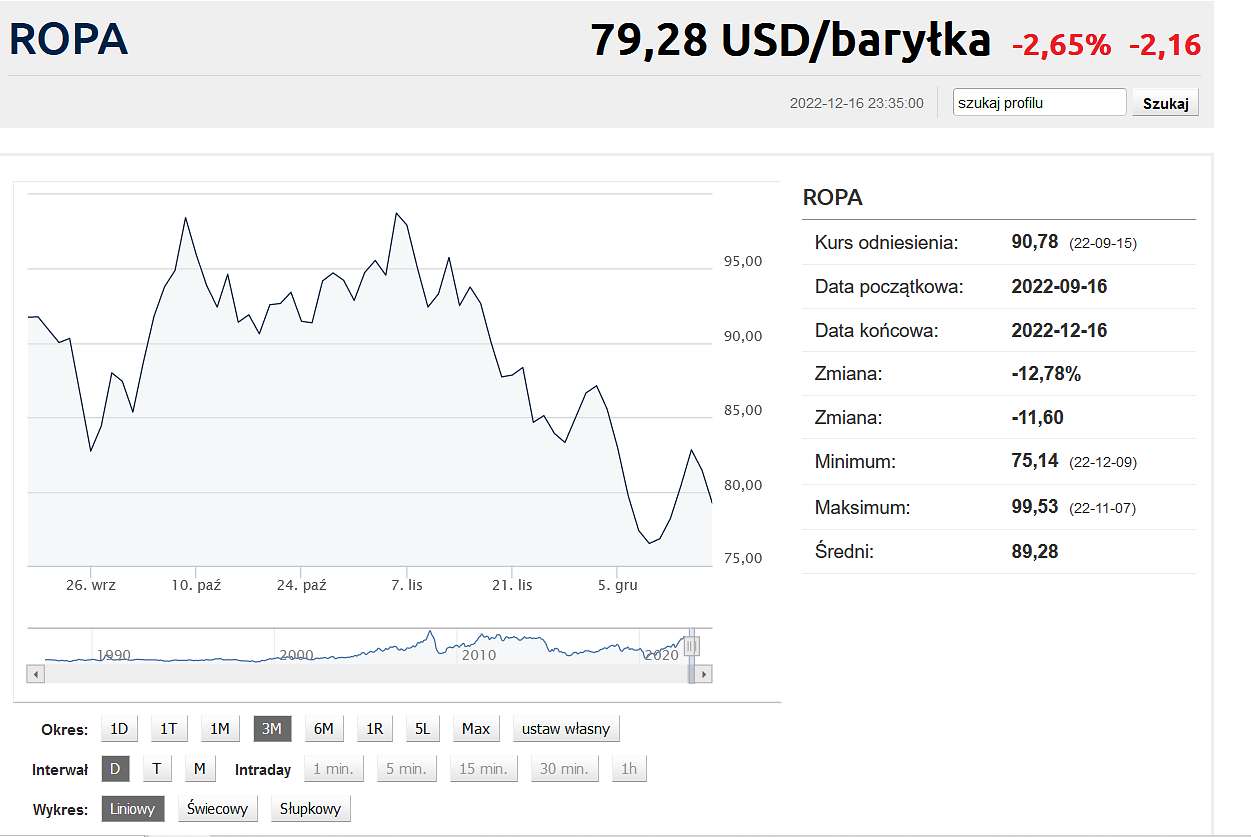
Task: Select the 1M period button
Action: click(220, 729)
